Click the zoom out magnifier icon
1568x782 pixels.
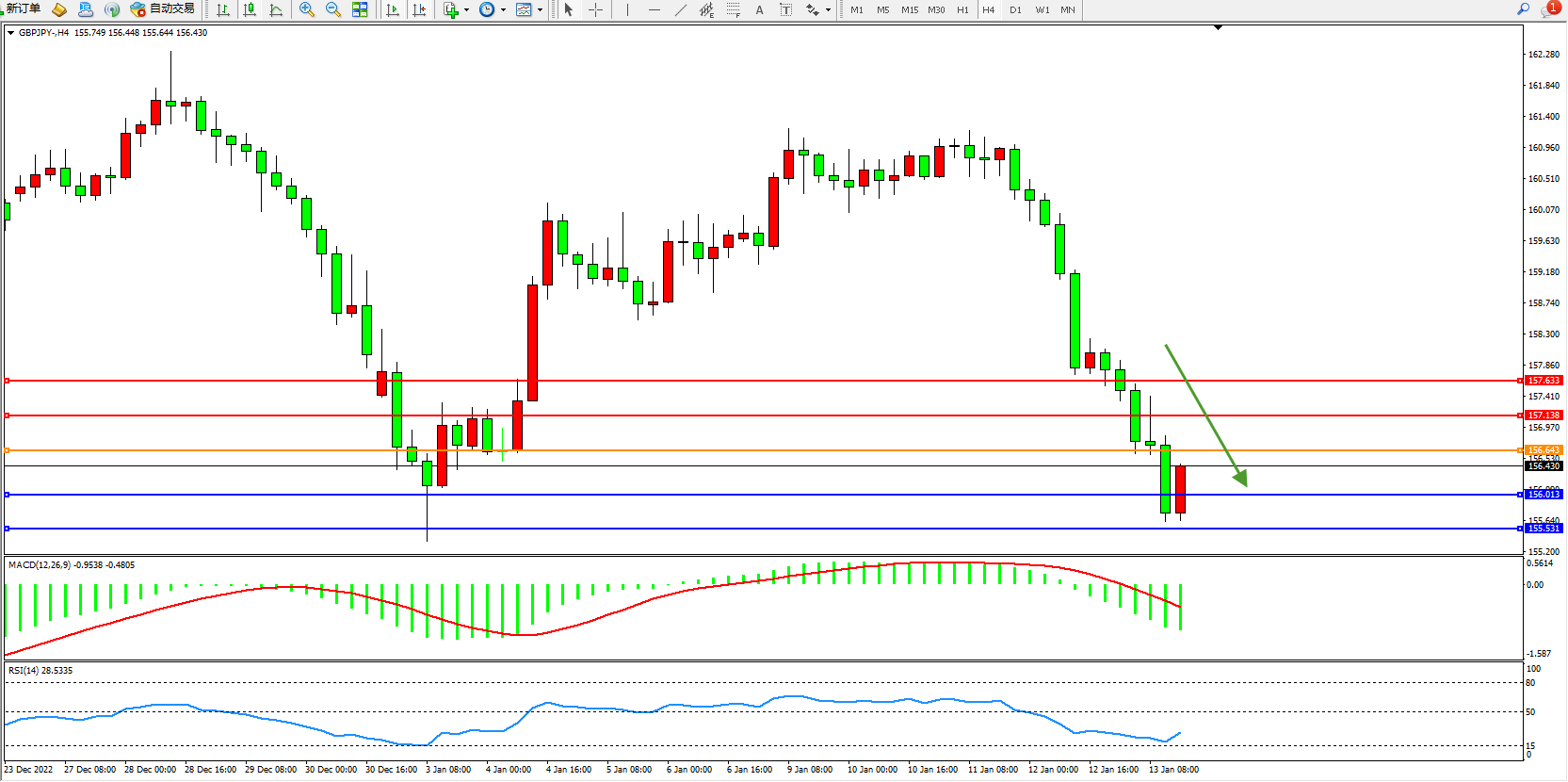[333, 9]
